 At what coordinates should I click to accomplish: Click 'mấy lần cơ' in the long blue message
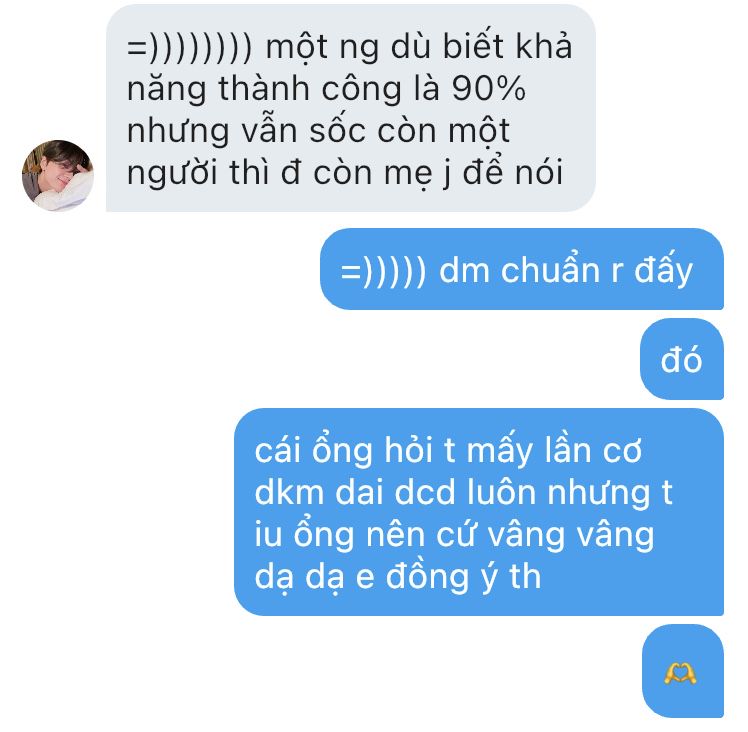tap(554, 451)
